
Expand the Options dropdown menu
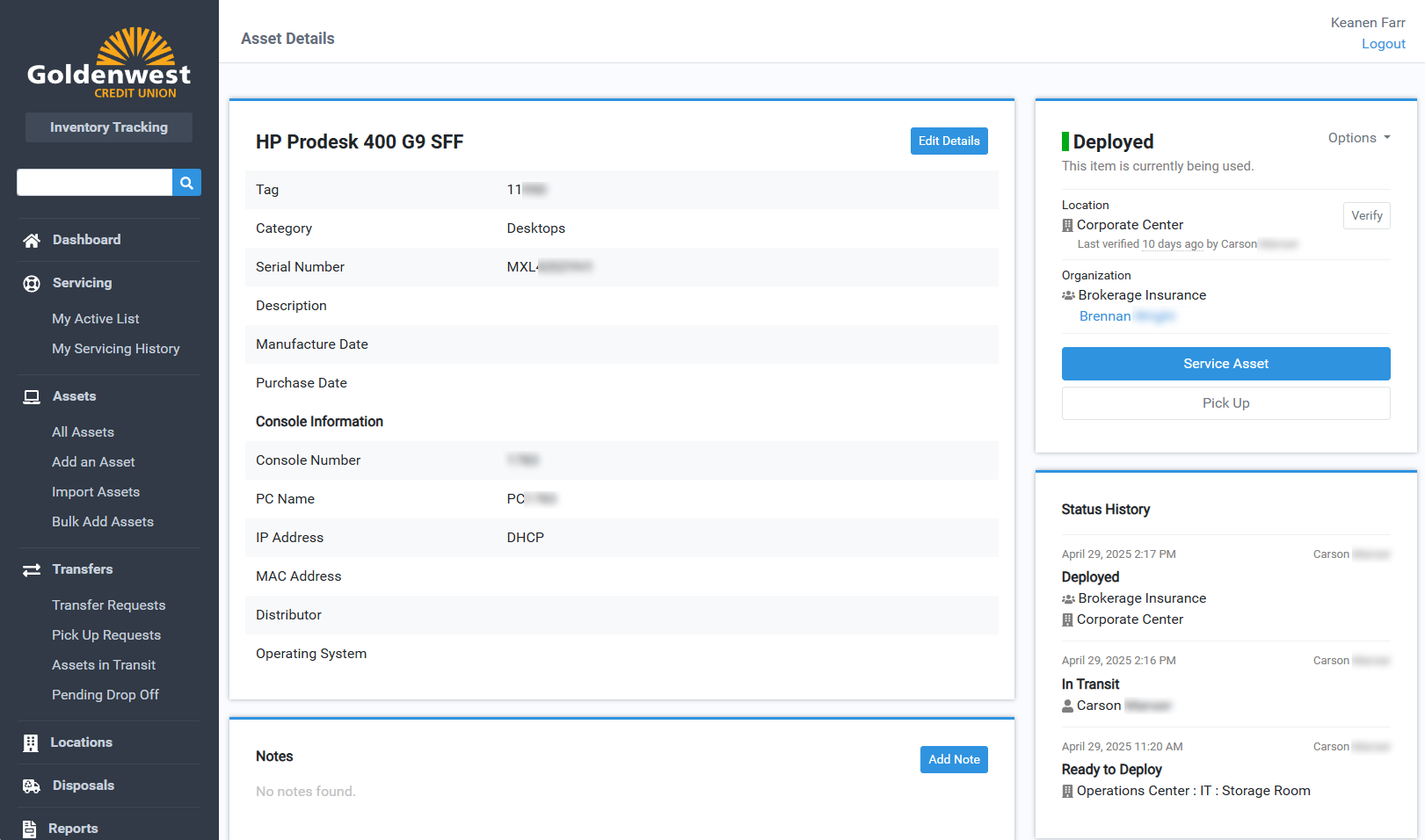[1358, 138]
